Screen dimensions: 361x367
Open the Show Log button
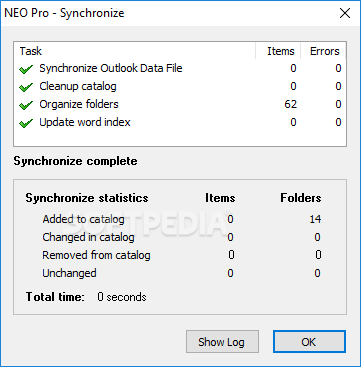pos(222,342)
